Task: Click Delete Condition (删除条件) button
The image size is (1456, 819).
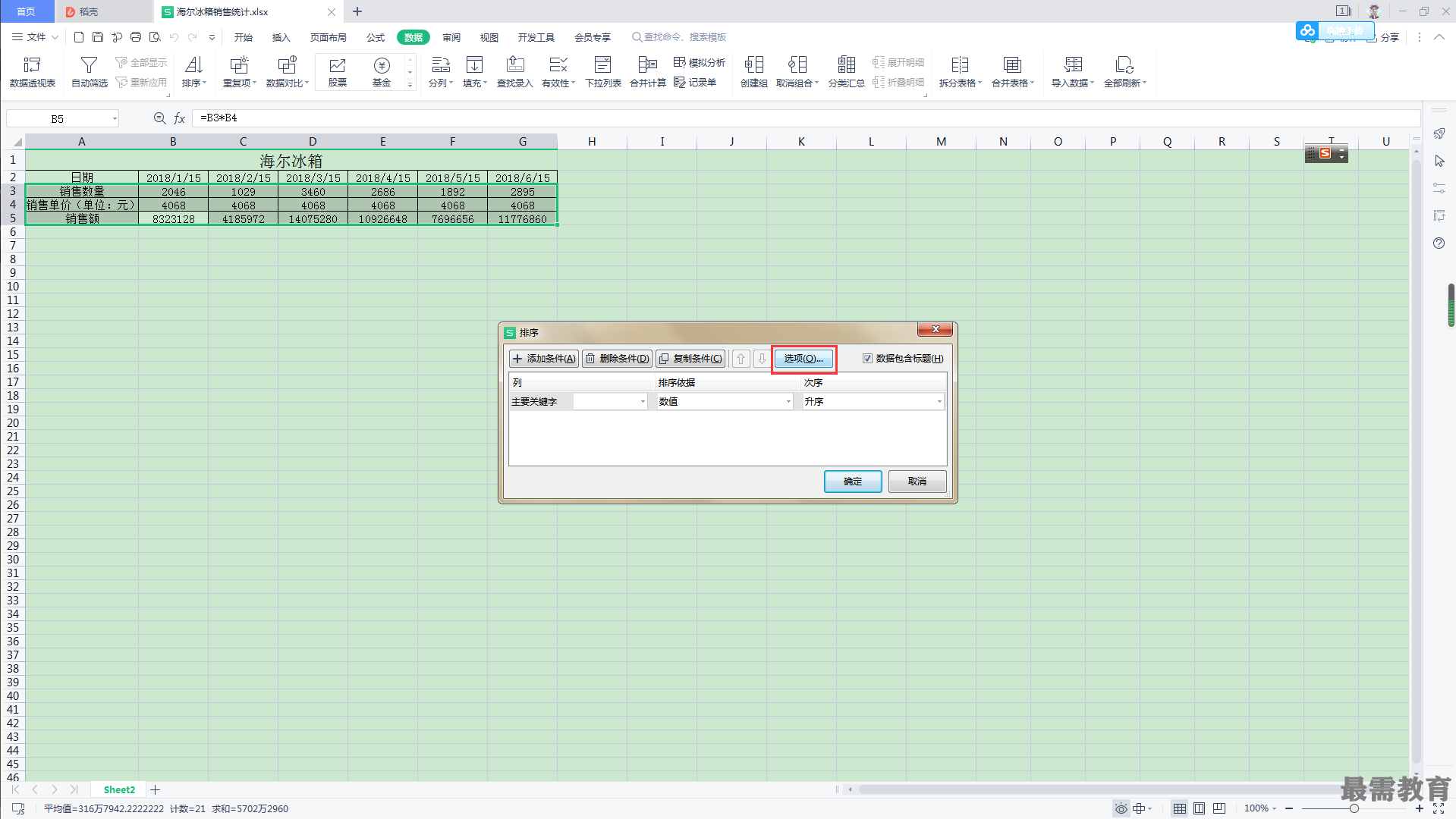Action: 617,359
